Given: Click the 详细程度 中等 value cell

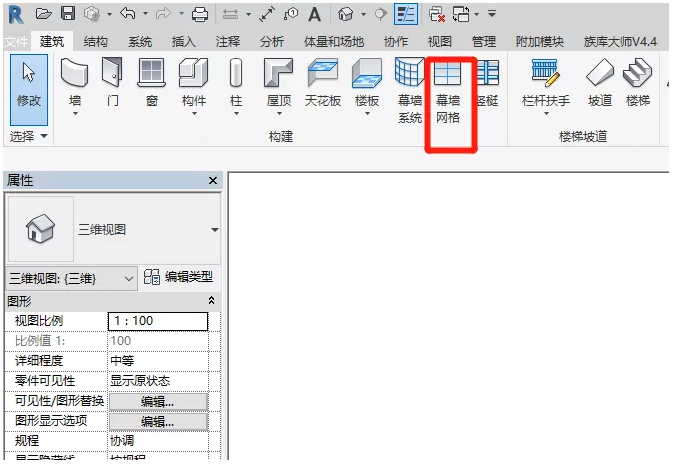Looking at the screenshot, I should point(158,361).
